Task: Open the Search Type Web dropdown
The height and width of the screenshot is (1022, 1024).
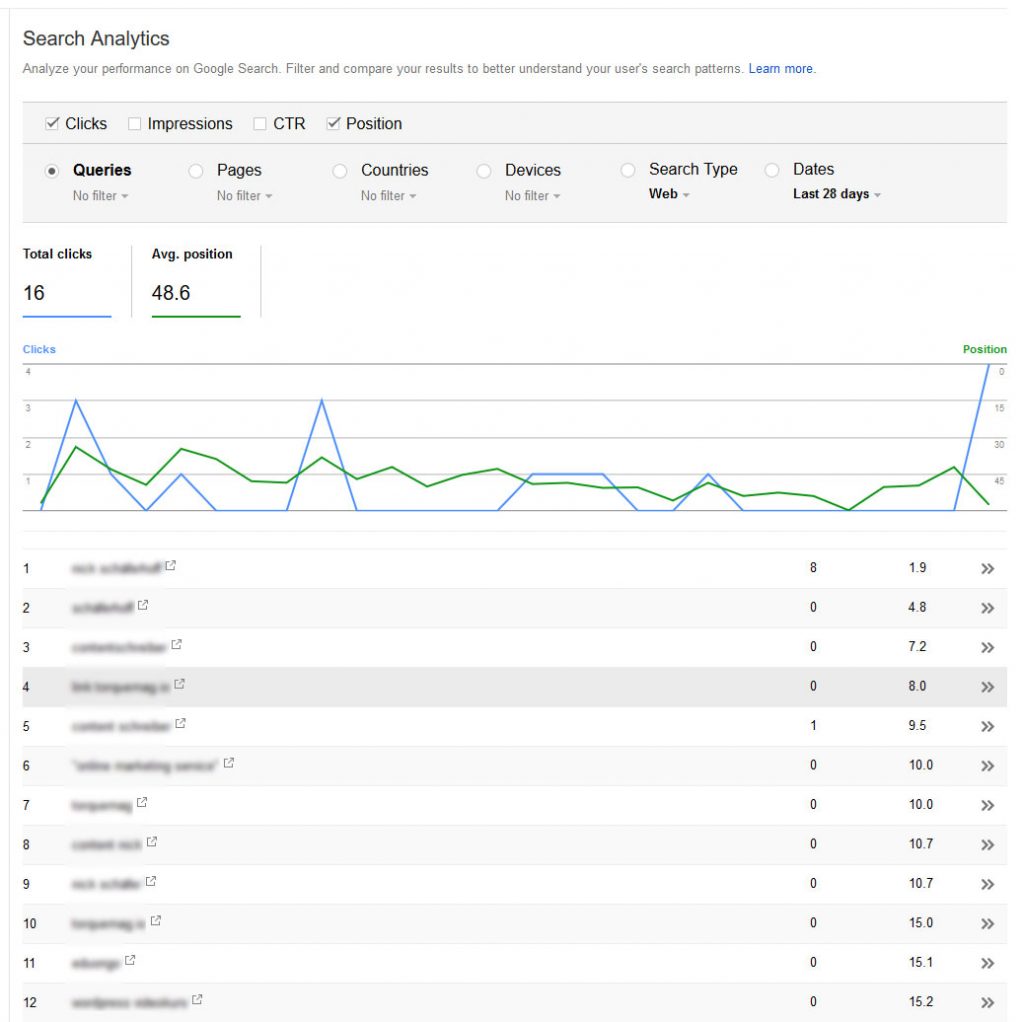Action: pos(669,194)
